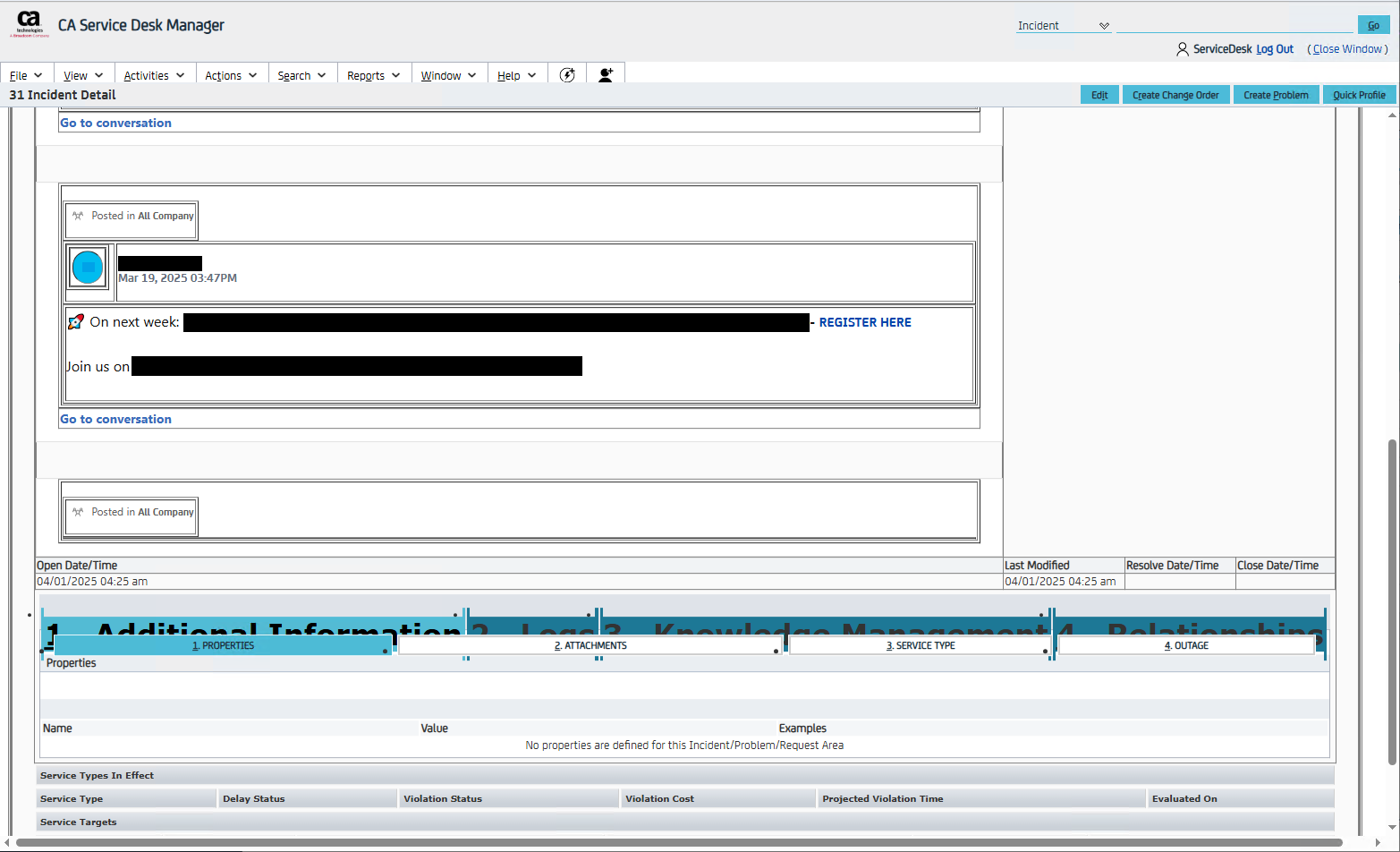Screen dimensions: 1400x852
Task: Click the '31 Incident Detail' title
Action: pyautogui.click(x=63, y=95)
